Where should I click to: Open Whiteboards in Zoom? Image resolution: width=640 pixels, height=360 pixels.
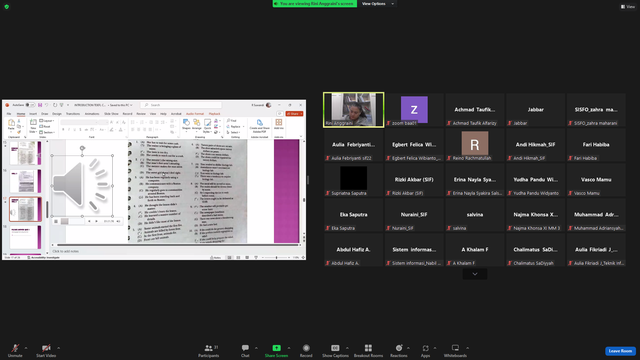(x=455, y=350)
